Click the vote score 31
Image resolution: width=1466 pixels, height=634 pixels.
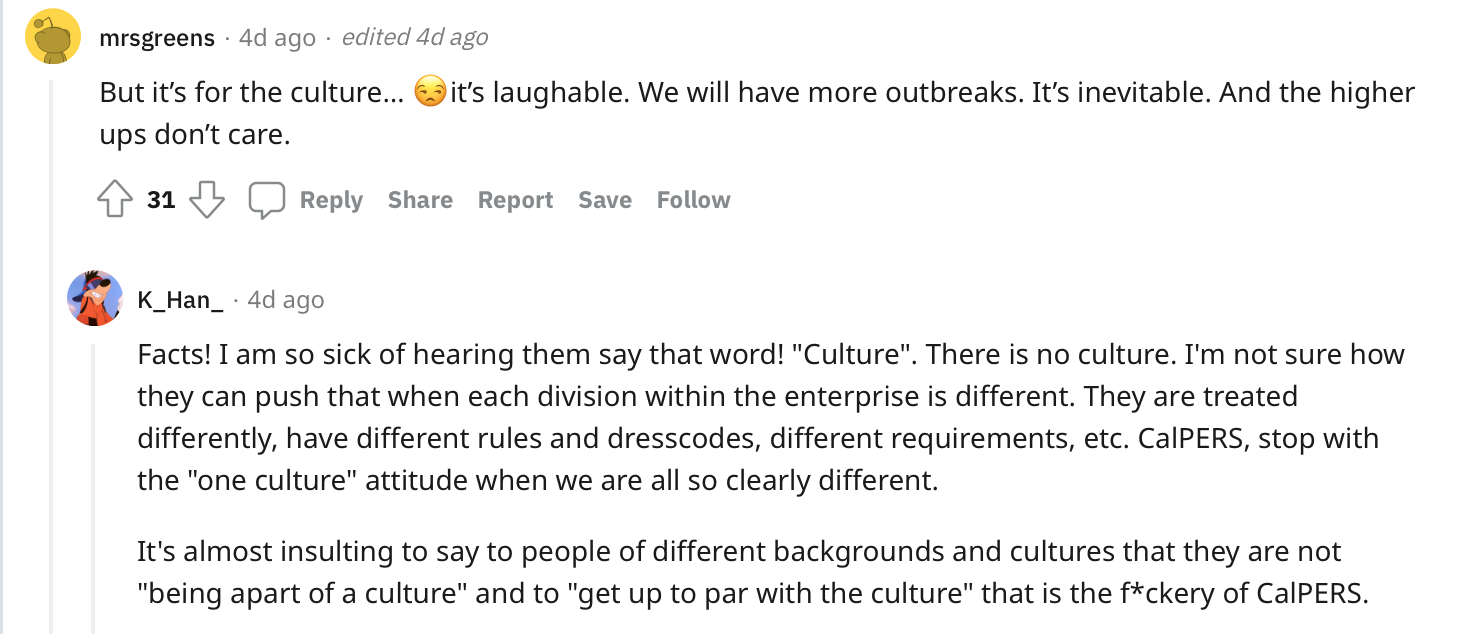pos(161,200)
